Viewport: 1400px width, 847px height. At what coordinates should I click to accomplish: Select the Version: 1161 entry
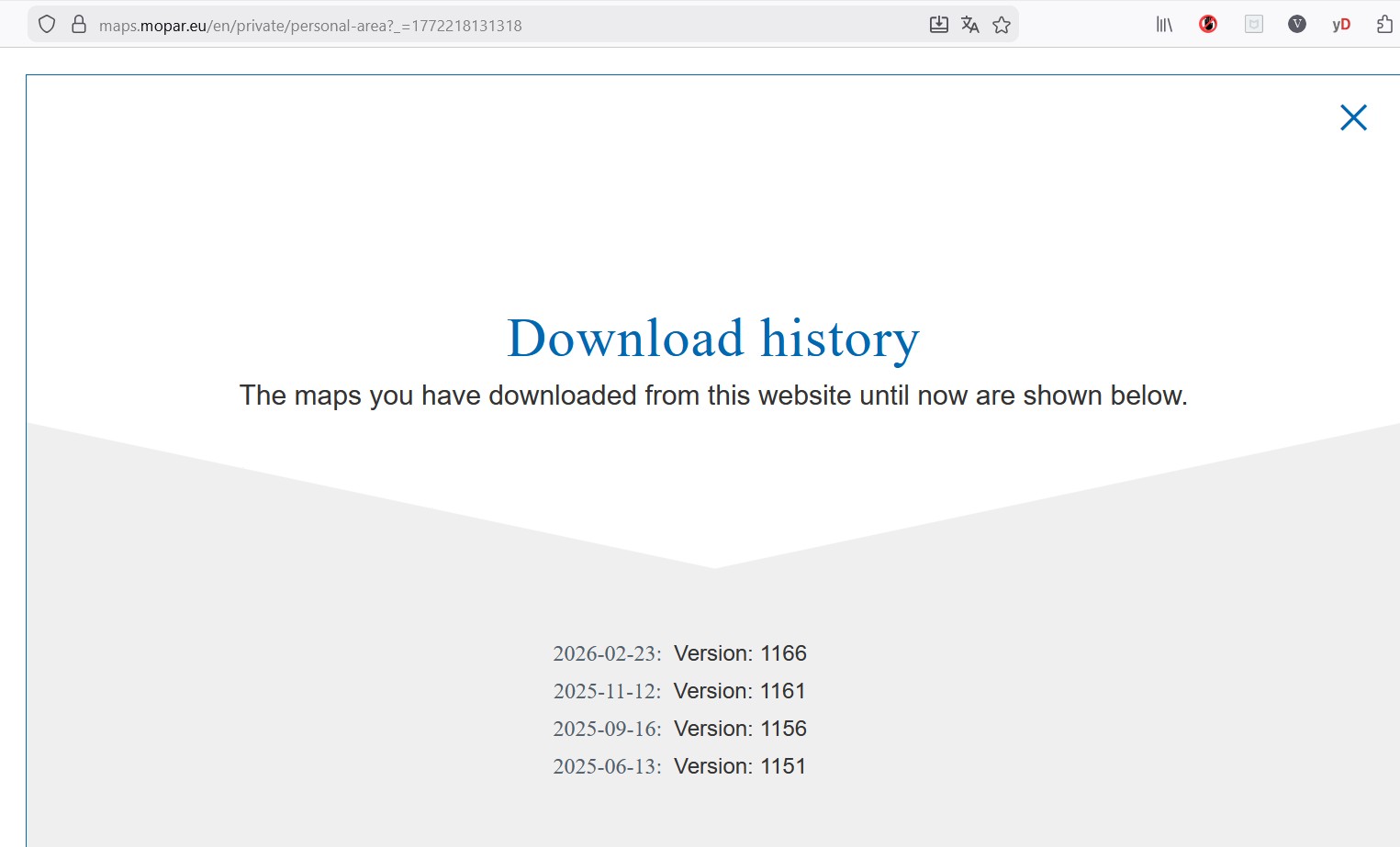(x=740, y=691)
